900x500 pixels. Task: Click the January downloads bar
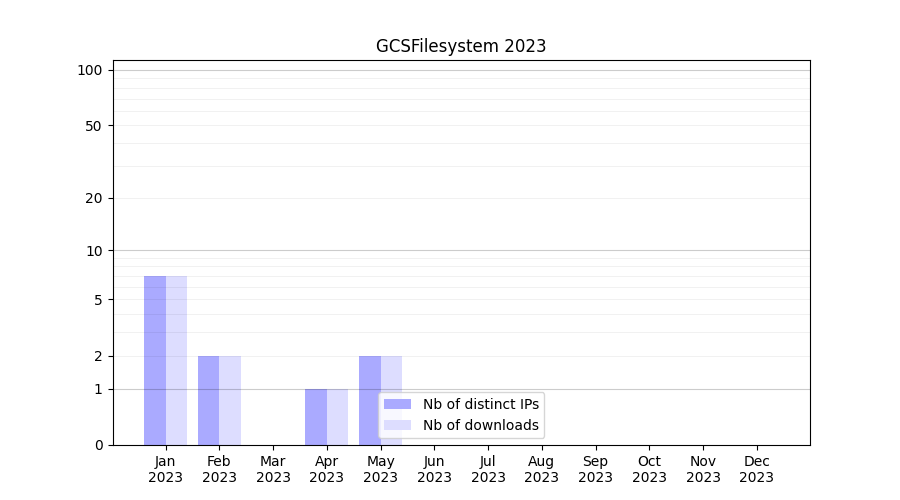tap(177, 360)
